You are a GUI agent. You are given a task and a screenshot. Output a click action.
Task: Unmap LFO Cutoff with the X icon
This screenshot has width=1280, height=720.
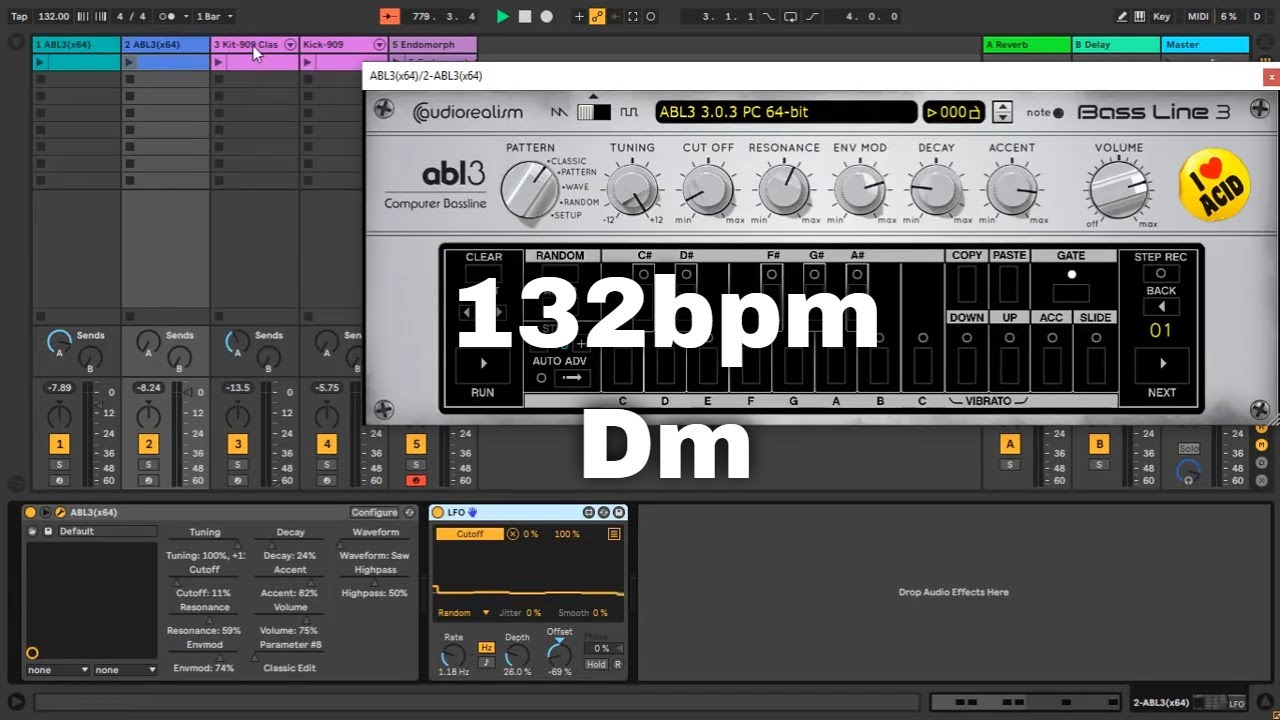513,534
